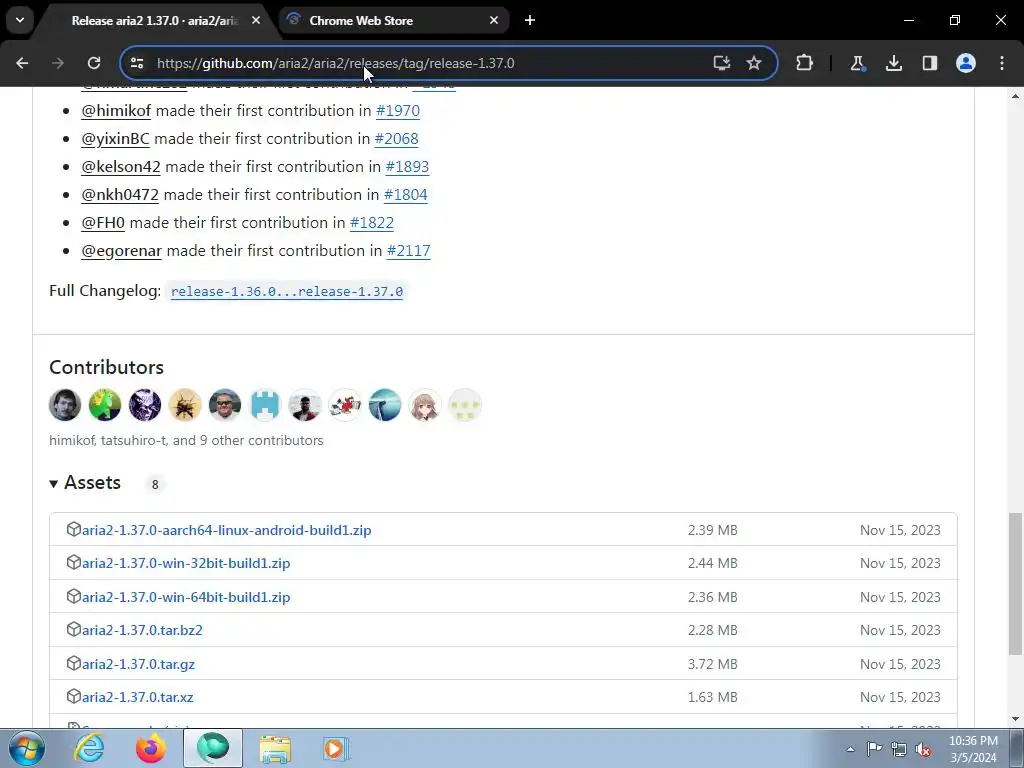Viewport: 1024px width, 768px height.
Task: Open pull request #2068 link
Action: (396, 139)
